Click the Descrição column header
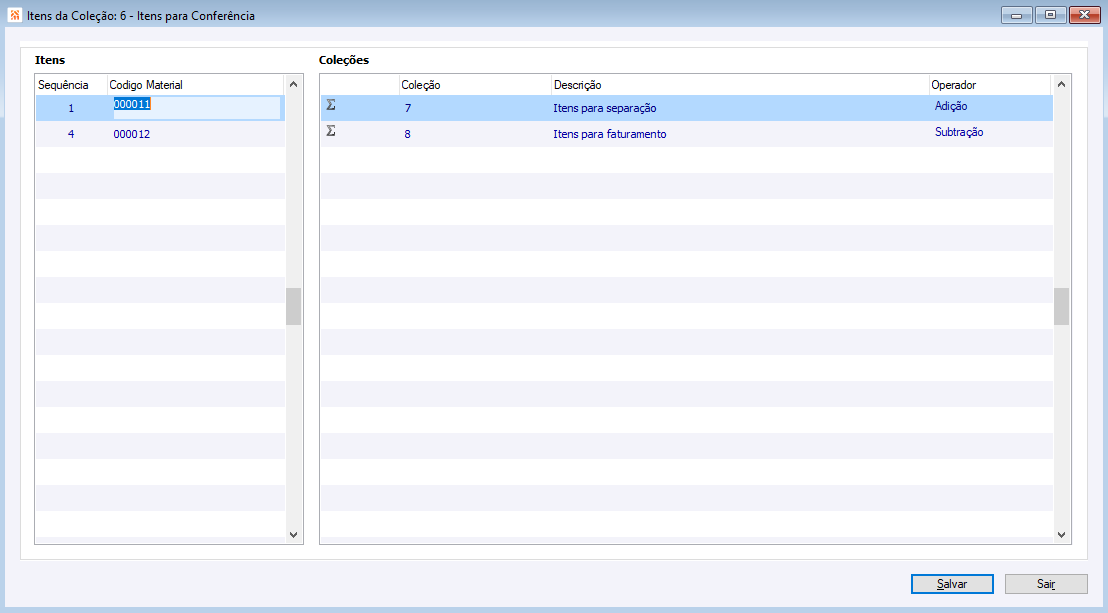This screenshot has width=1108, height=613. point(740,85)
